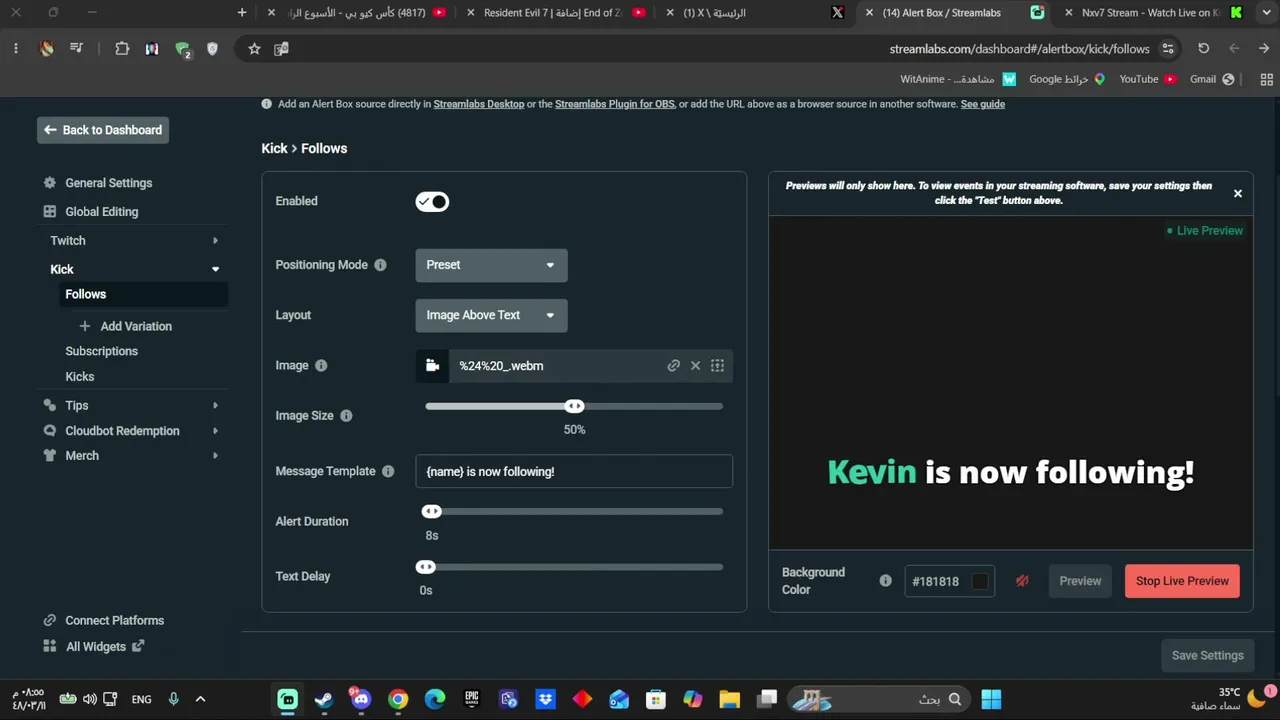
Task: Expand the Tips section arrow
Action: (x=215, y=405)
